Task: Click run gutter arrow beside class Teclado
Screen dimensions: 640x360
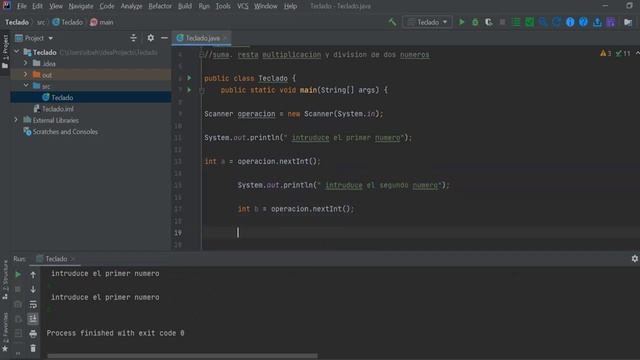Action: [189, 78]
